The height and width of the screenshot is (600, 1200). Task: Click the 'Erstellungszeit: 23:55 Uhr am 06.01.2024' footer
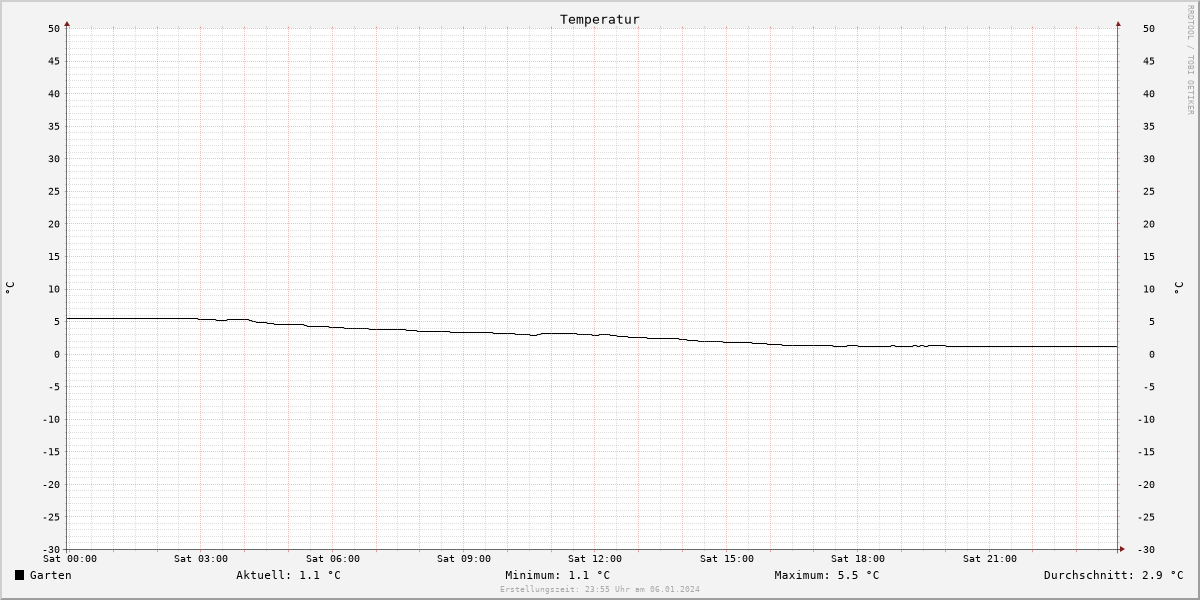point(600,589)
